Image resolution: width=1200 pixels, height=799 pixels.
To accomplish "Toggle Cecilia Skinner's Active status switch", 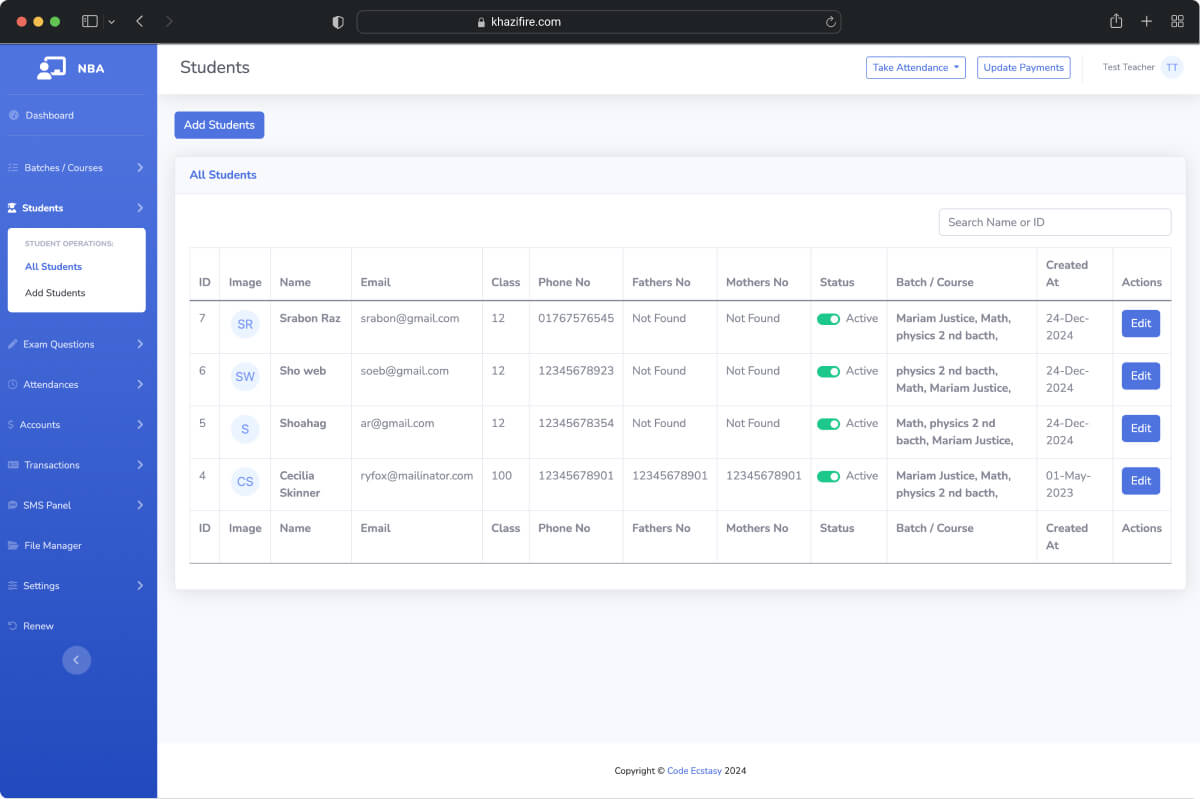I will coord(828,476).
